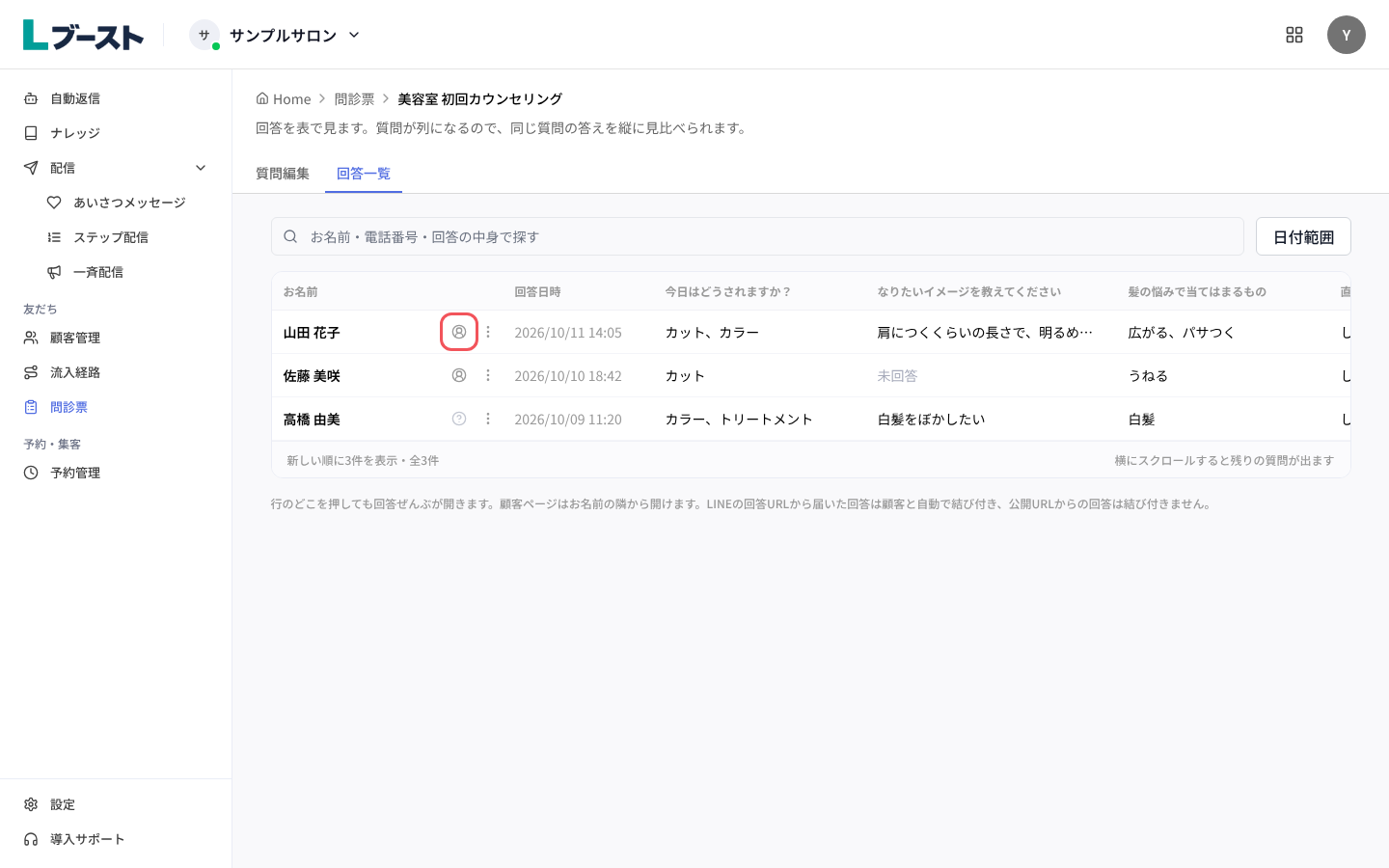Open more options for 山田 花子
Viewport: 1389px width, 868px height.
[488, 332]
